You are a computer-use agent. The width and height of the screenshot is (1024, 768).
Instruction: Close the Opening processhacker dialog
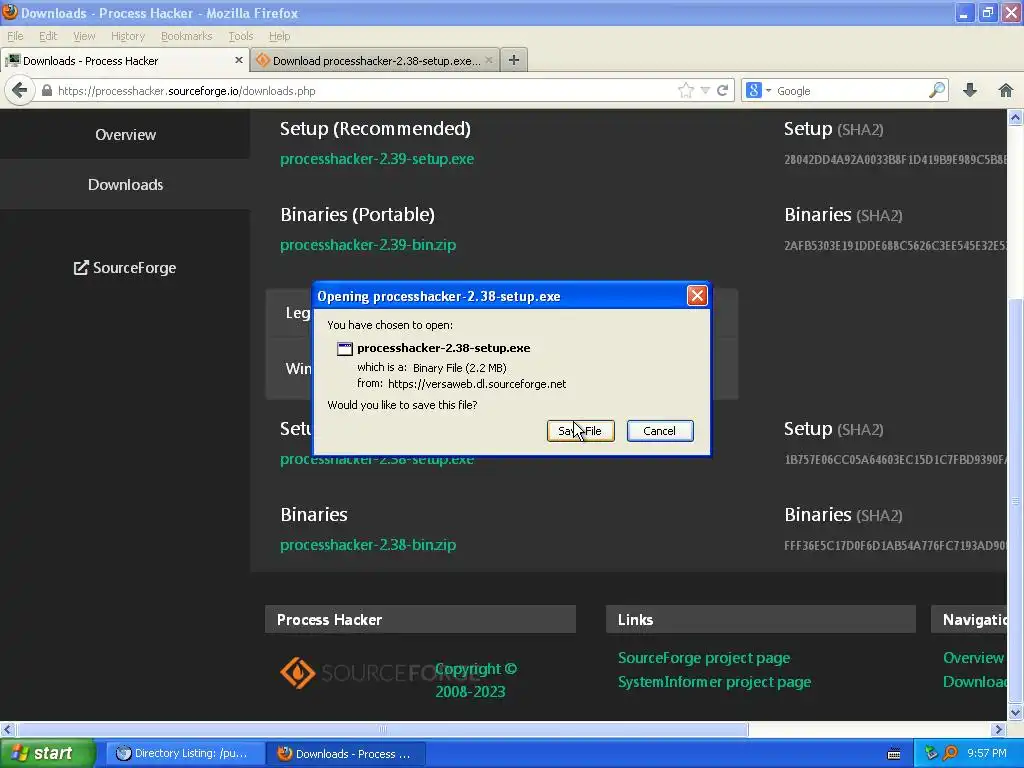click(x=697, y=296)
